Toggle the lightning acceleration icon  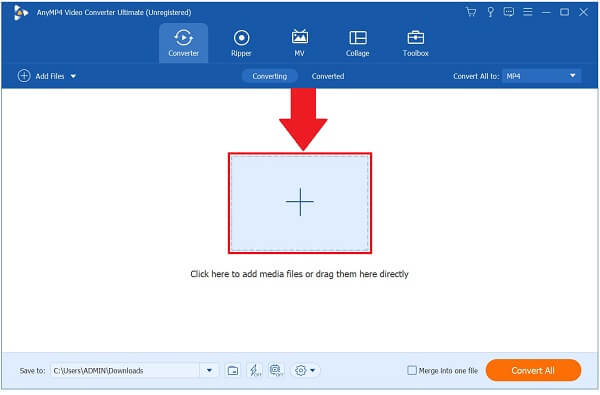coord(255,371)
